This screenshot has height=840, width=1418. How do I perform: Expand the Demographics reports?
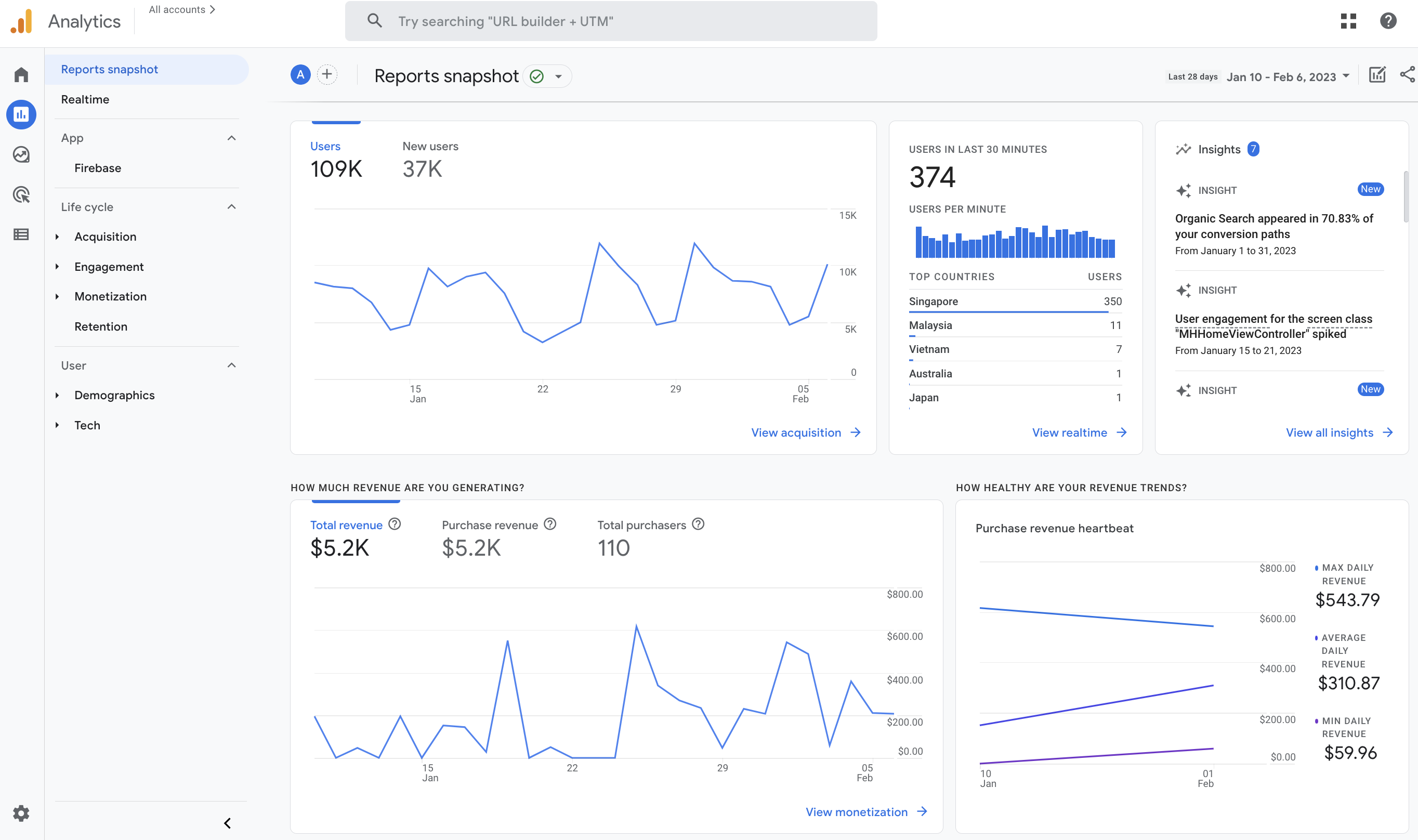click(57, 395)
